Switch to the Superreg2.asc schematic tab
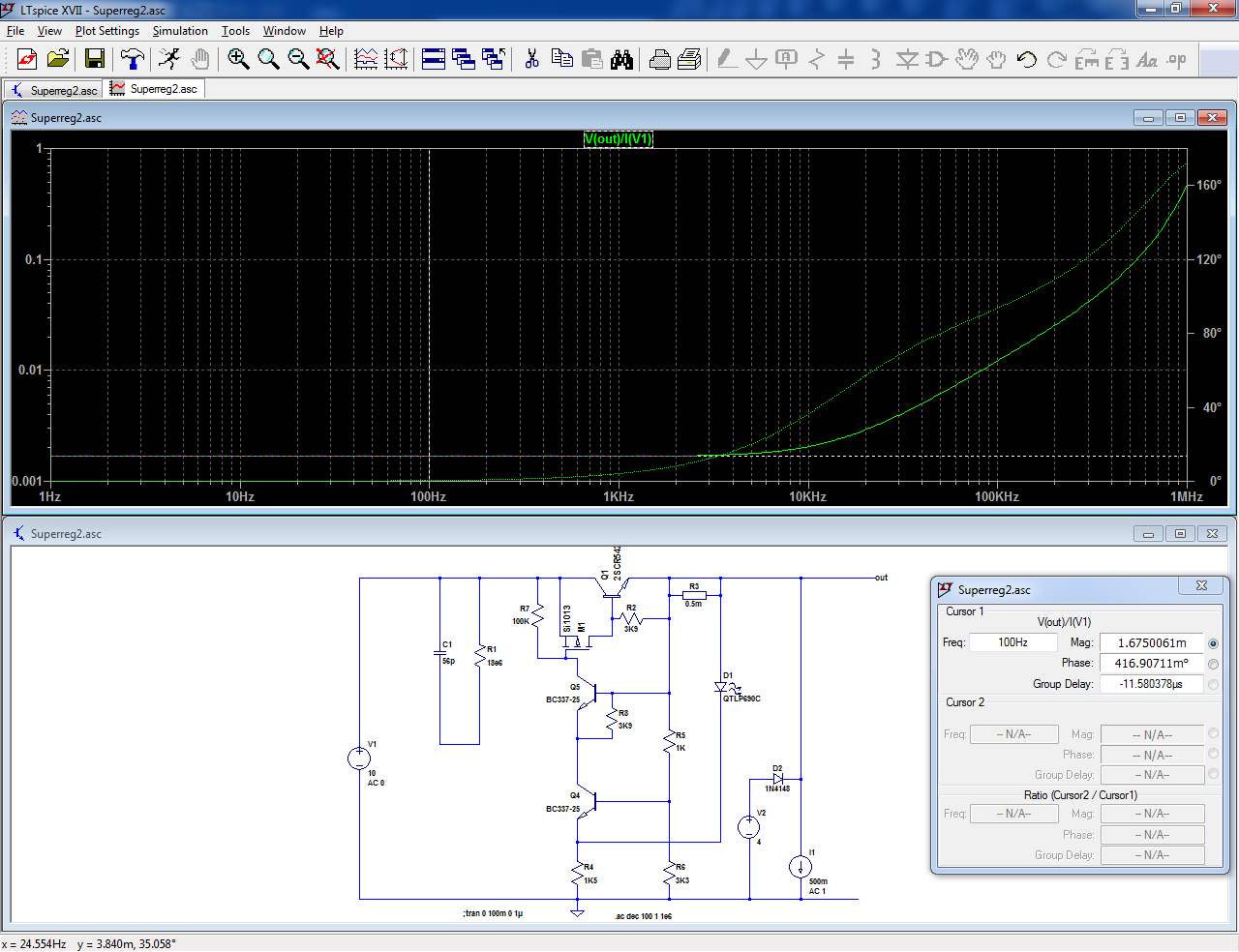This screenshot has height=952, width=1239. click(x=53, y=90)
